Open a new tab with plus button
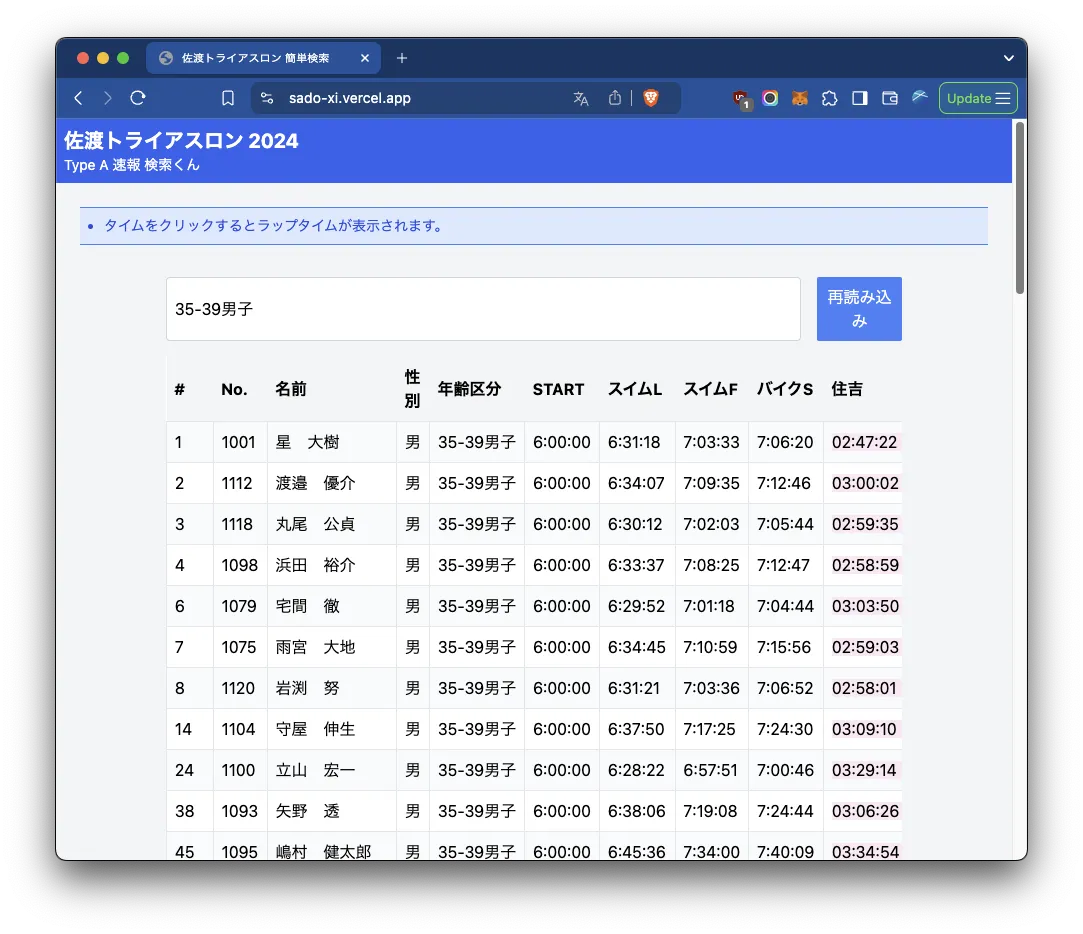Image resolution: width=1083 pixels, height=934 pixels. [402, 58]
